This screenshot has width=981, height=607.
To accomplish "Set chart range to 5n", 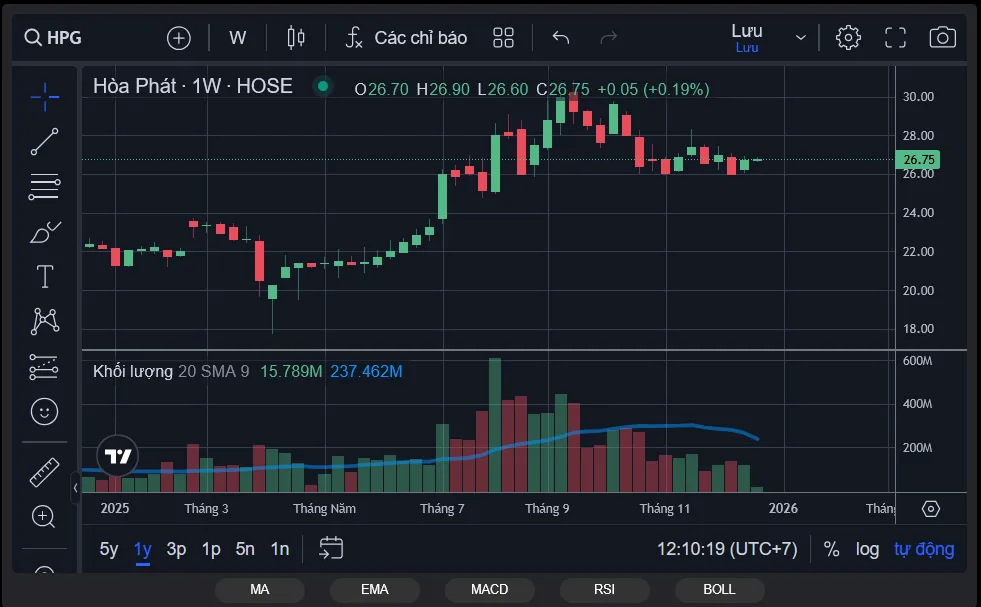I will click(x=245, y=549).
